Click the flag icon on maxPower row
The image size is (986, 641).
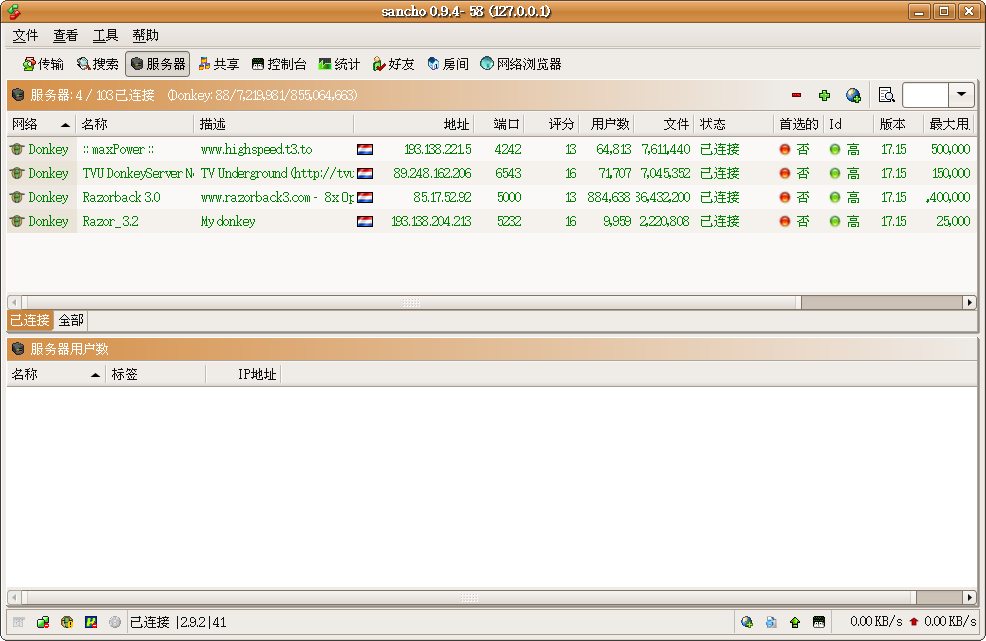[365, 150]
